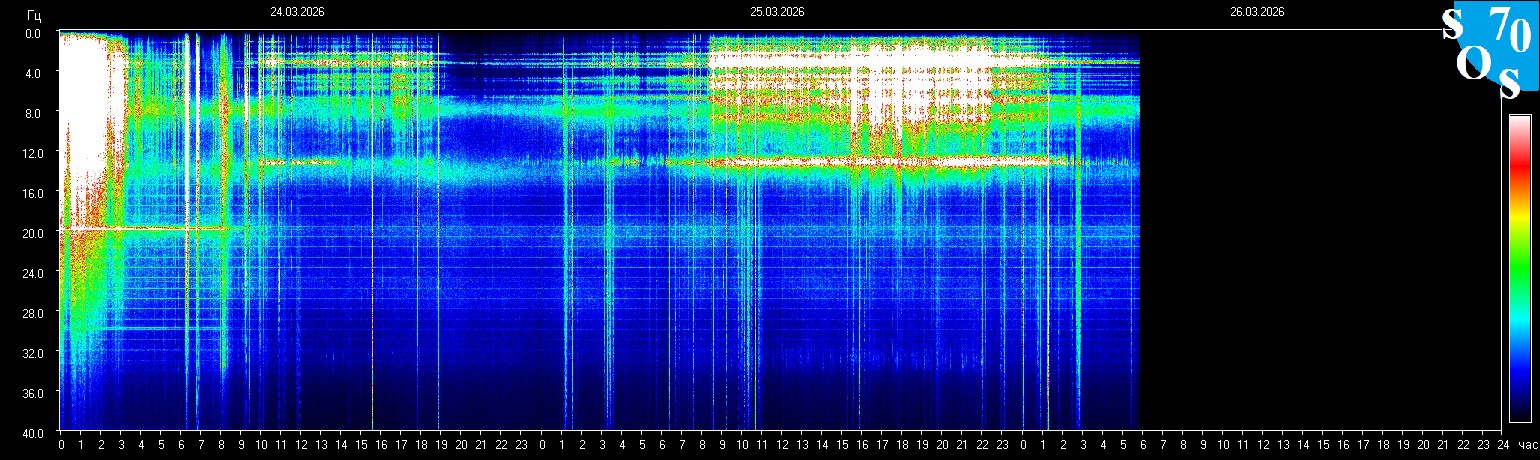Viewport: 1540px width, 460px height.
Task: Click the 28.0 frequency axis label
Action: coord(31,313)
